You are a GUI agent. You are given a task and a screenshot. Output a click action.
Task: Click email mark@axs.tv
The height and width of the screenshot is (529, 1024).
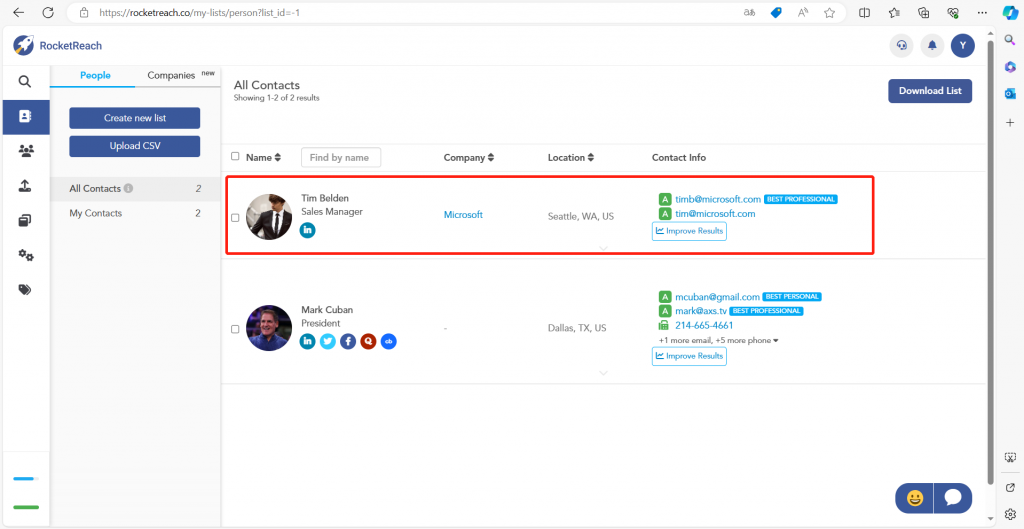tap(701, 311)
